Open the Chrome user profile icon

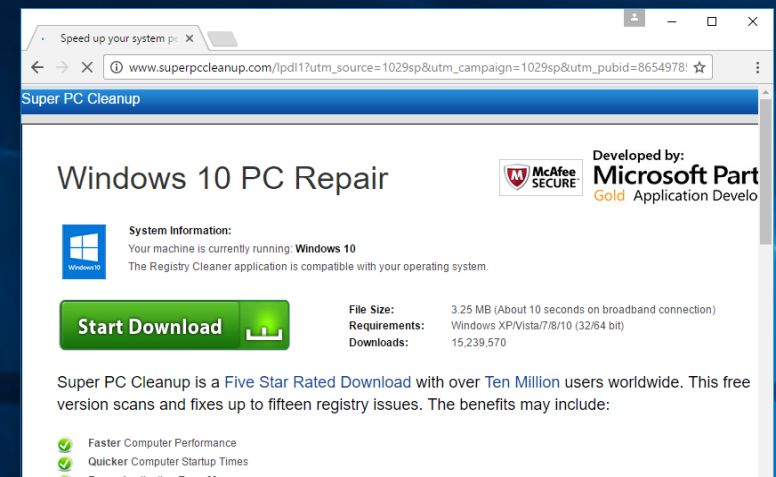click(634, 18)
